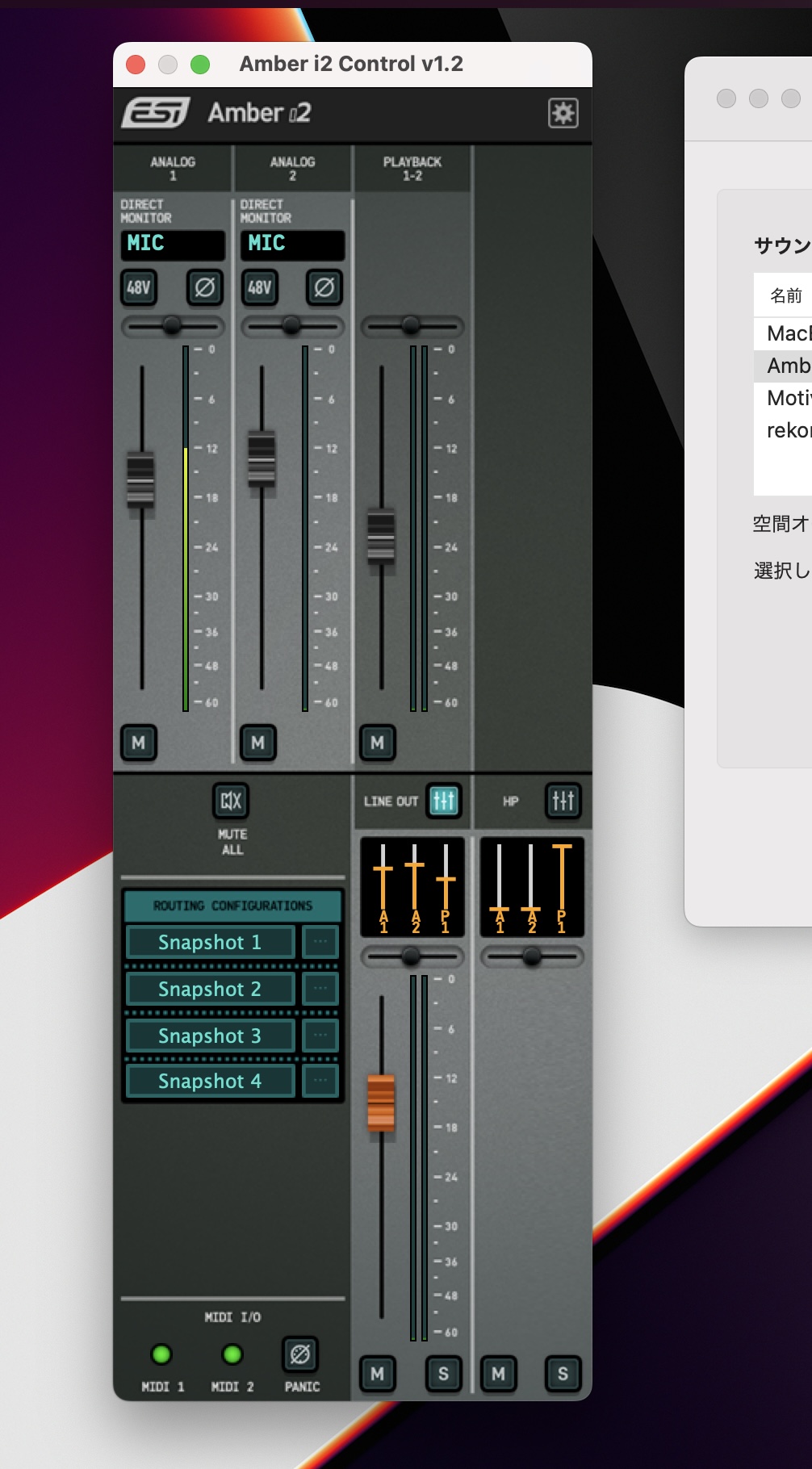Click the Analog 2 pan slider knob

[291, 326]
